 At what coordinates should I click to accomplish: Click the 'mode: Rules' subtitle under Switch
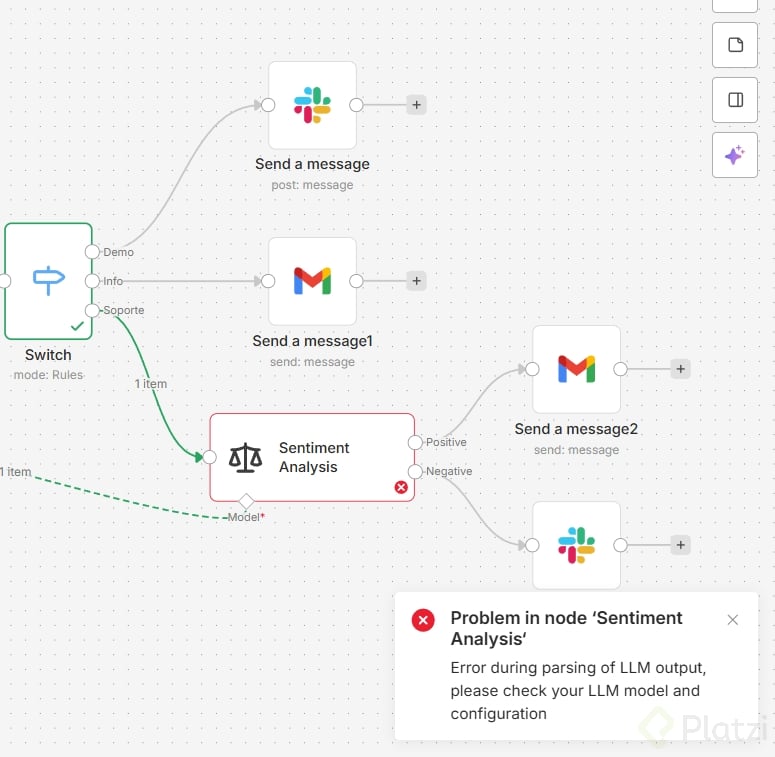point(48,375)
